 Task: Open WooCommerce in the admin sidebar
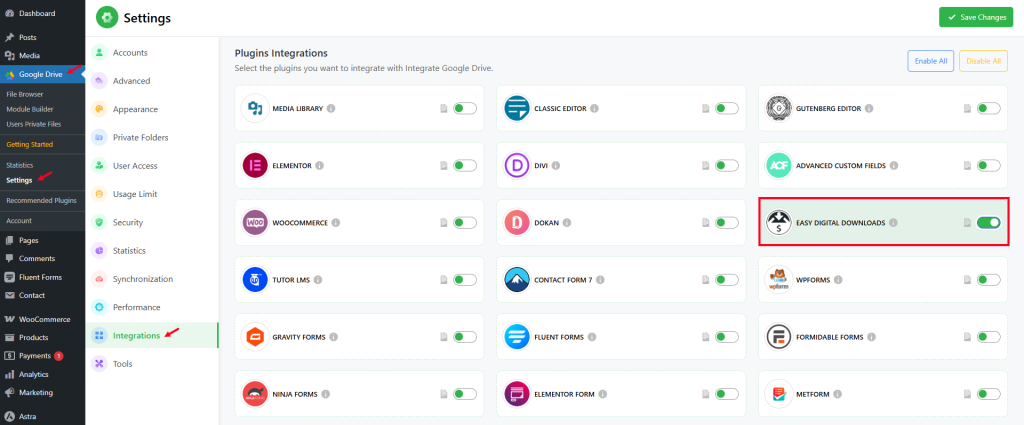coord(42,319)
